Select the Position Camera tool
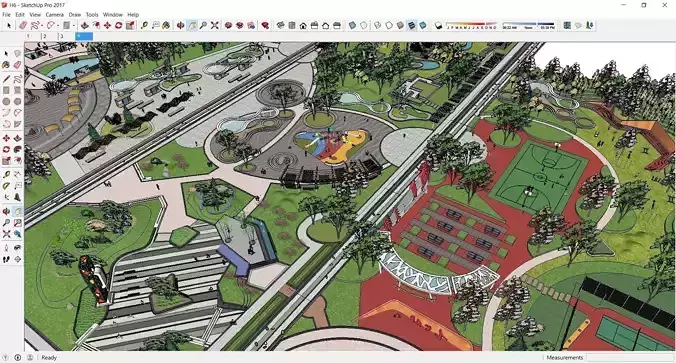Image resolution: width=676 pixels, height=363 pixels. coord(6,247)
